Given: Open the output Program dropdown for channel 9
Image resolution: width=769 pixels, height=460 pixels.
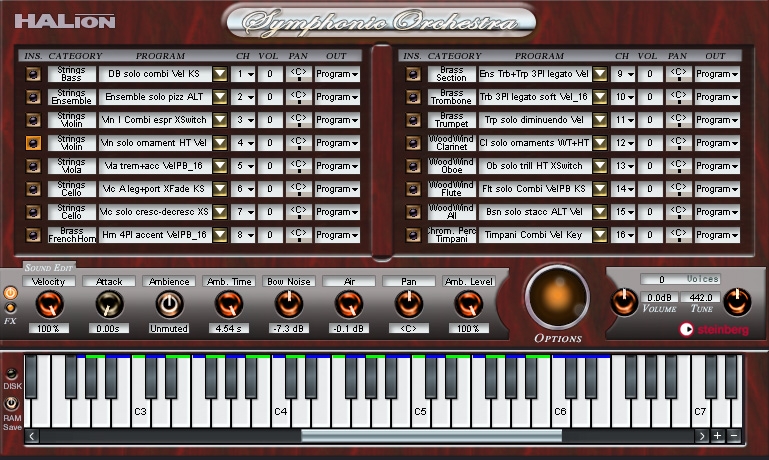Looking at the screenshot, I should [717, 74].
